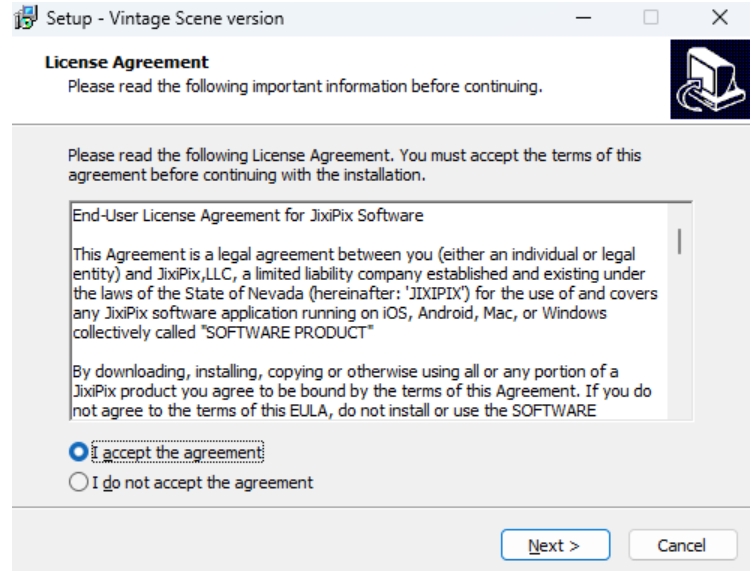Image resolution: width=751 pixels, height=571 pixels.
Task: Choose I do not accept the agreement
Action: click(79, 482)
